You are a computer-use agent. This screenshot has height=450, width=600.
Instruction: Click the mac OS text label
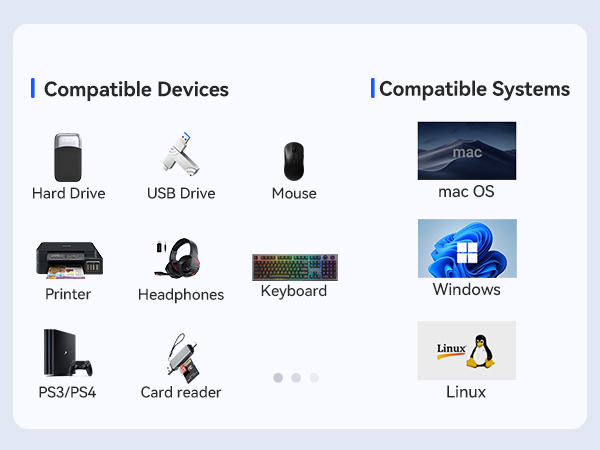click(466, 191)
